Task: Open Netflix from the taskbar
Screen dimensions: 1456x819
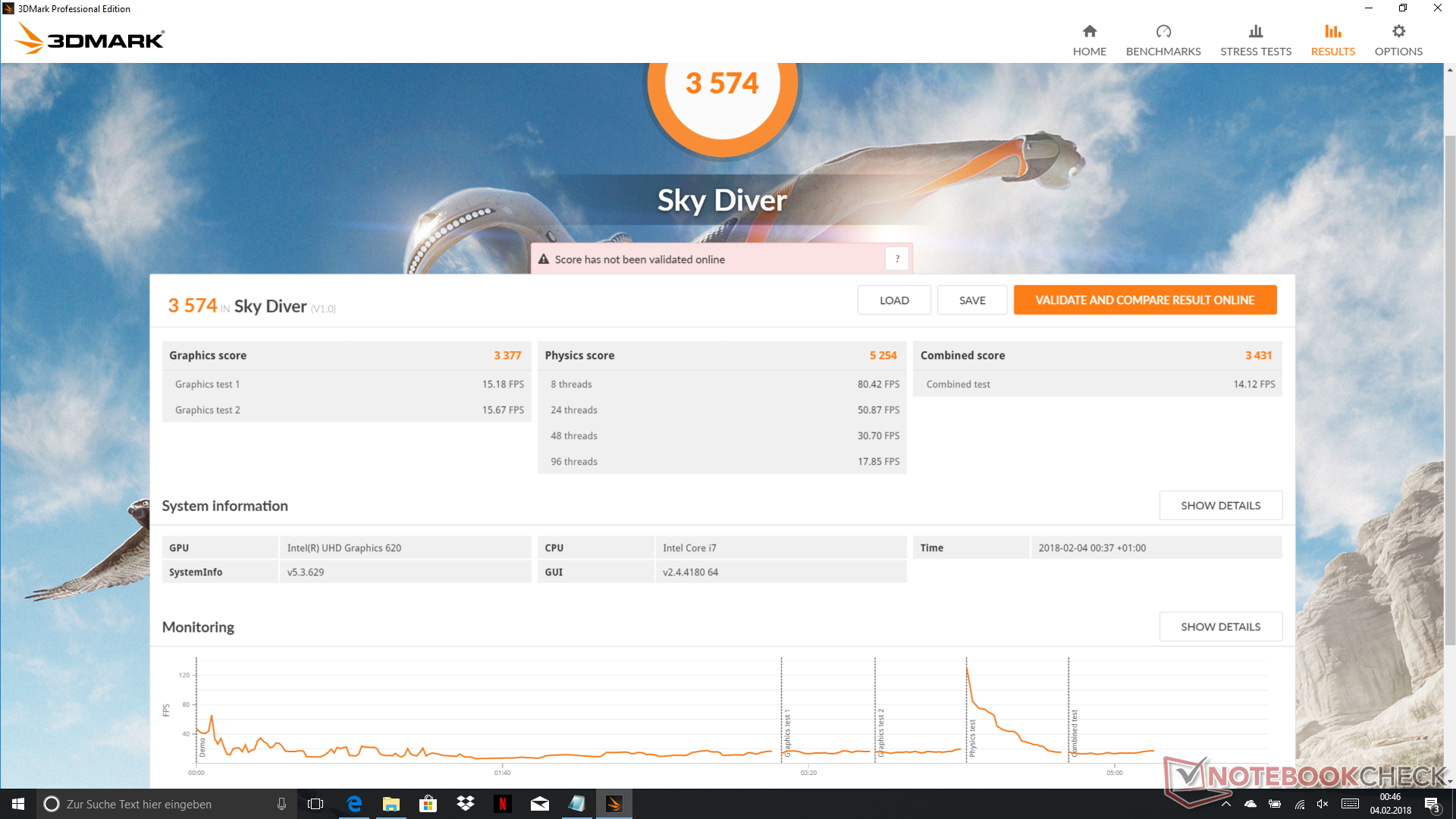Action: tap(502, 804)
